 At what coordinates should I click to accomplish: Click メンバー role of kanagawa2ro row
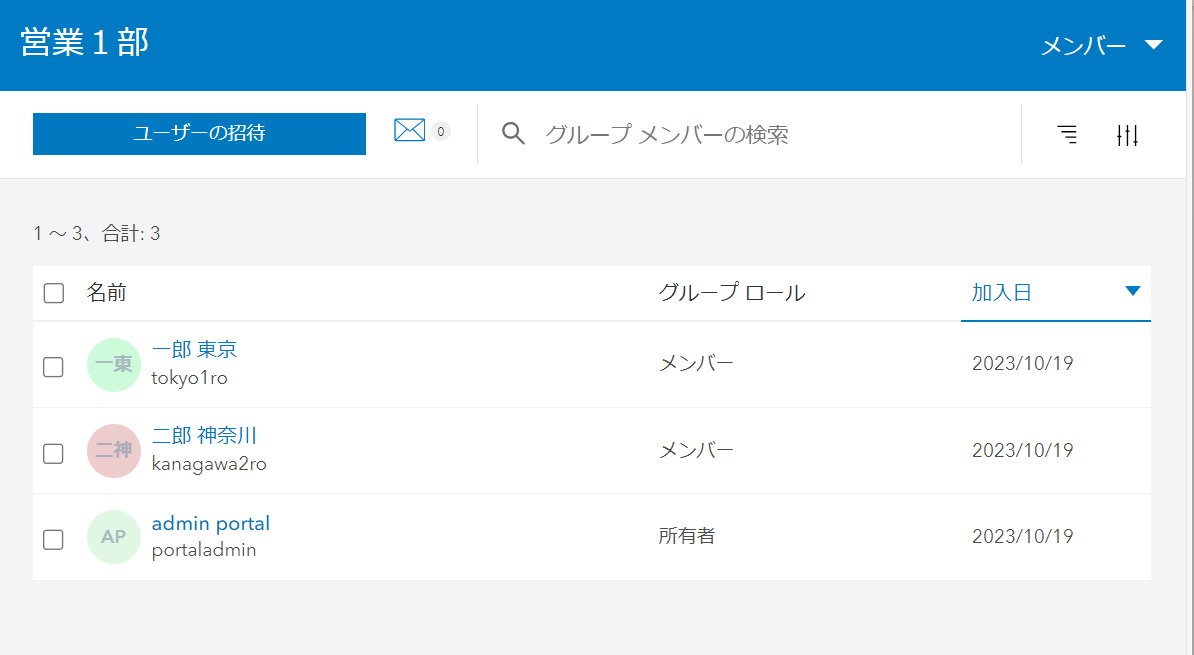pyautogui.click(x=696, y=450)
